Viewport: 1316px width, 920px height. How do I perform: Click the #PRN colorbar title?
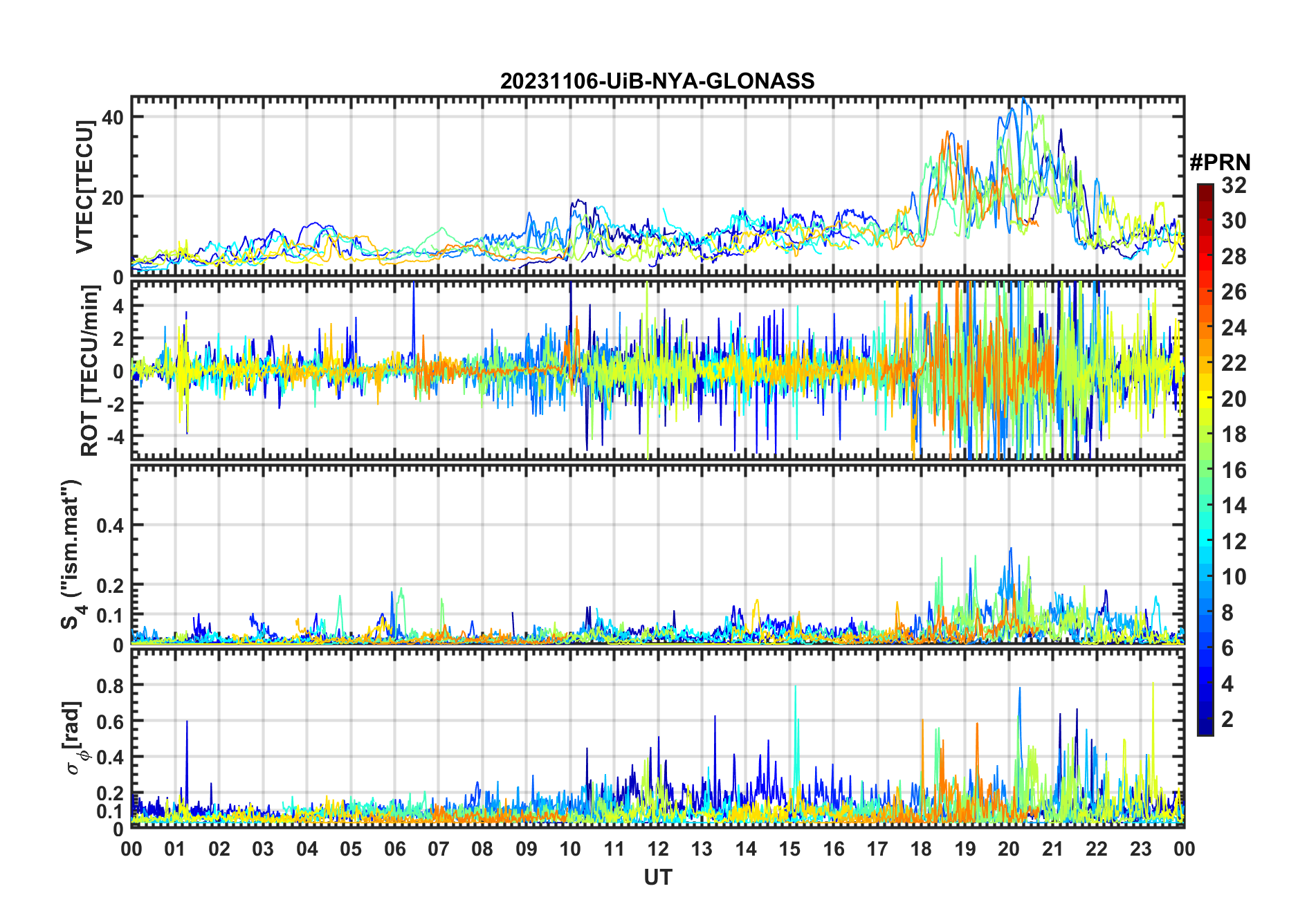click(1220, 163)
